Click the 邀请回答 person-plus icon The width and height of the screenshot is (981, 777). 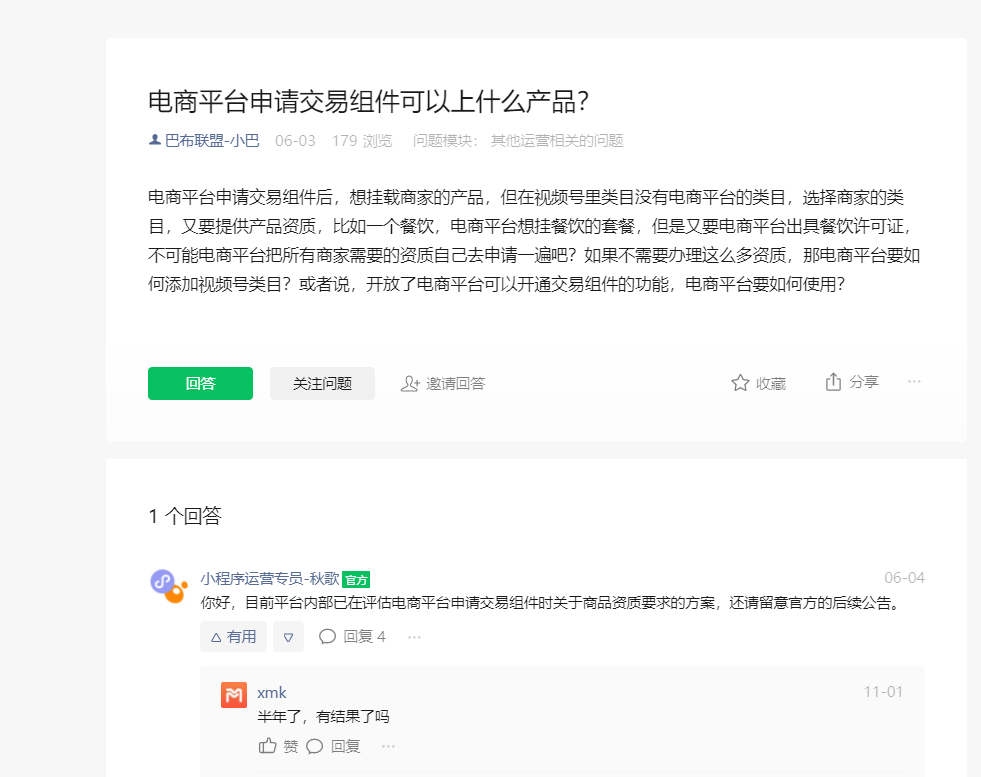coord(410,383)
